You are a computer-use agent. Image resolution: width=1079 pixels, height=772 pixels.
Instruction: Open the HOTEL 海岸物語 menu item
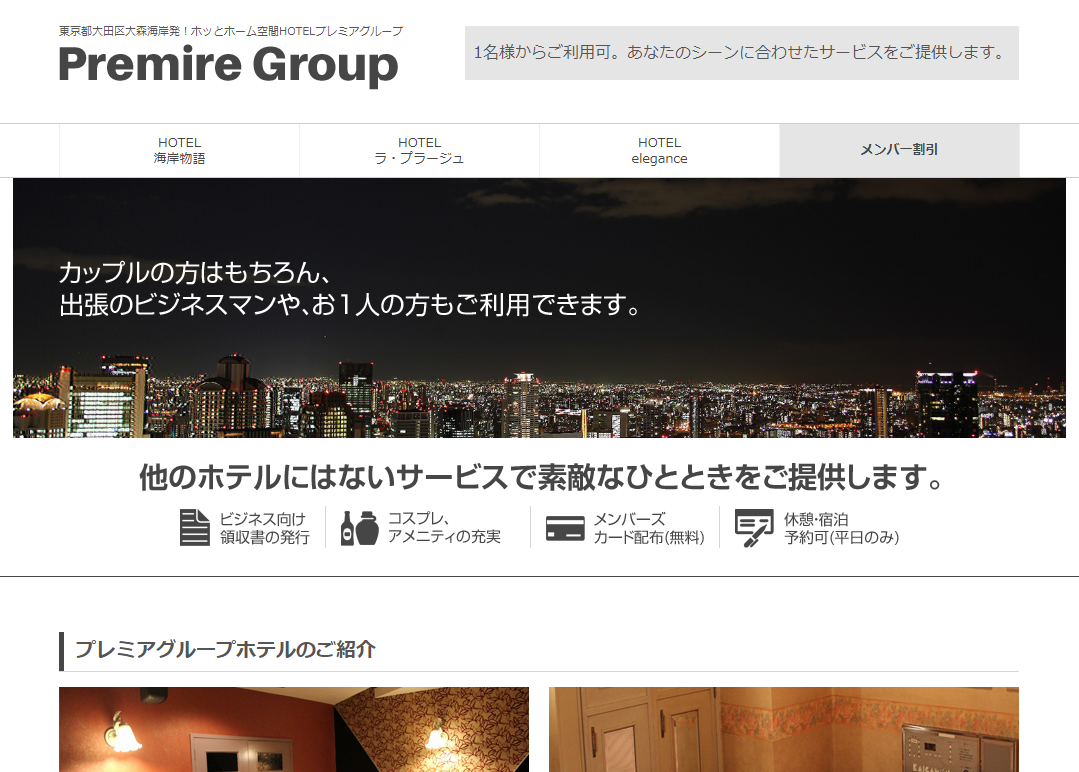[x=179, y=151]
